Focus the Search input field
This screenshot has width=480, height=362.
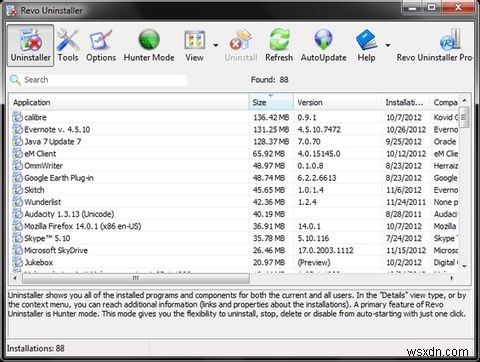click(x=105, y=80)
